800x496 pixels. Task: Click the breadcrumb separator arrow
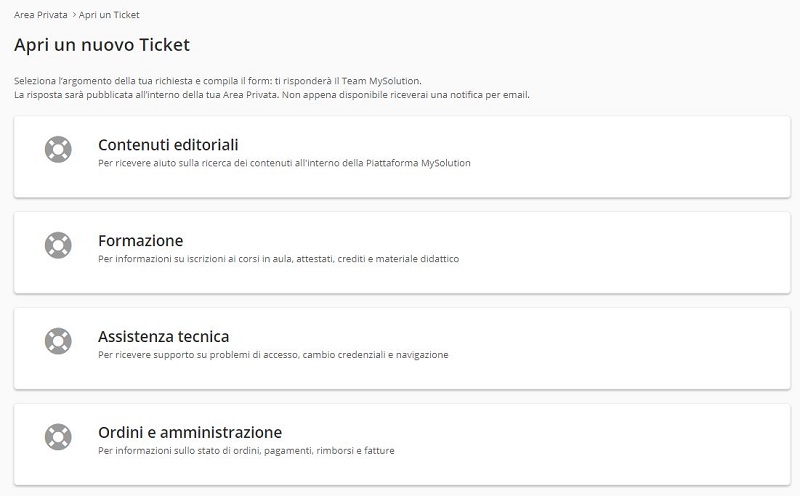tap(74, 15)
